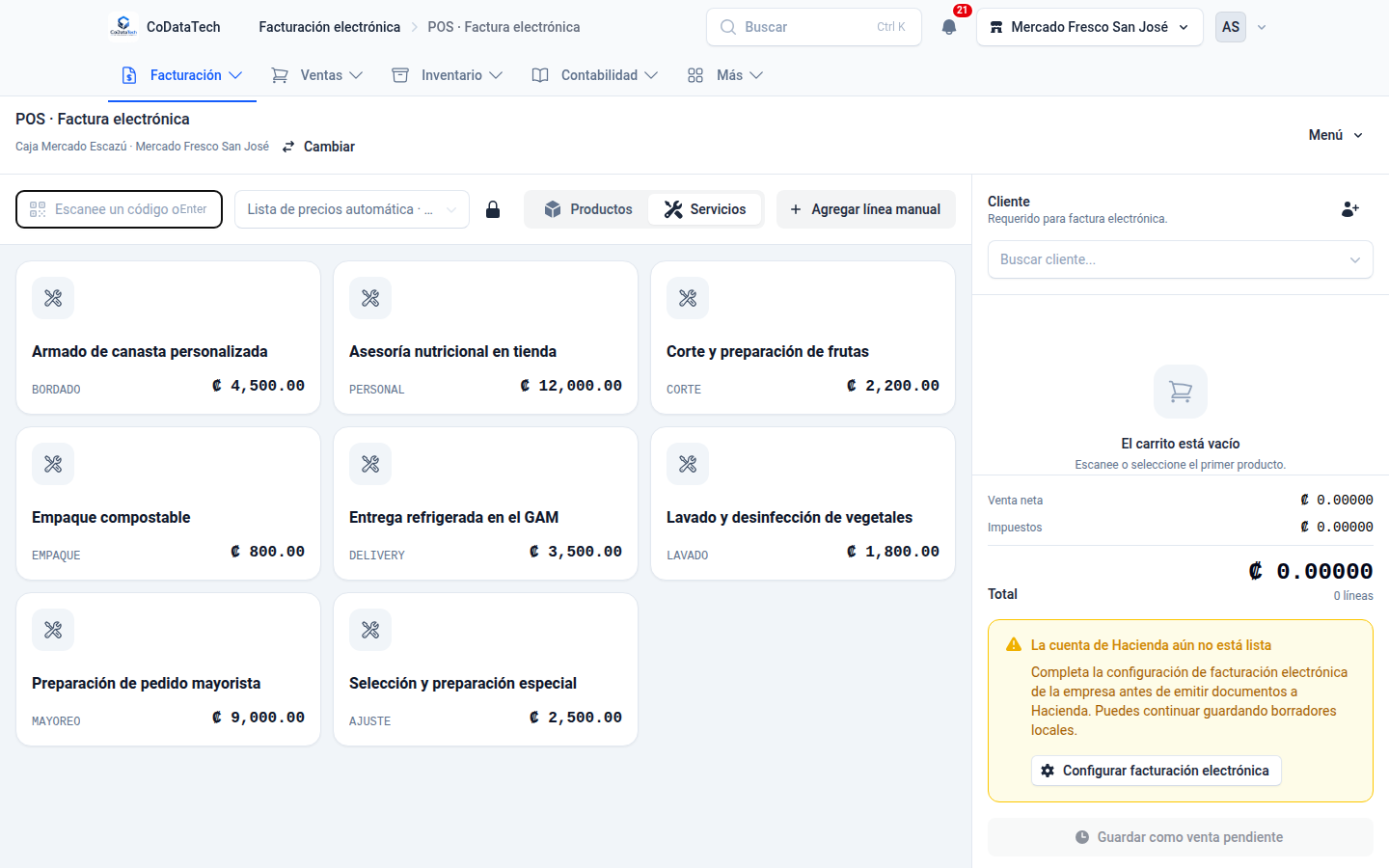Click the Corte y preparación de frutas icon
This screenshot has height=868, width=1389.
tap(688, 298)
